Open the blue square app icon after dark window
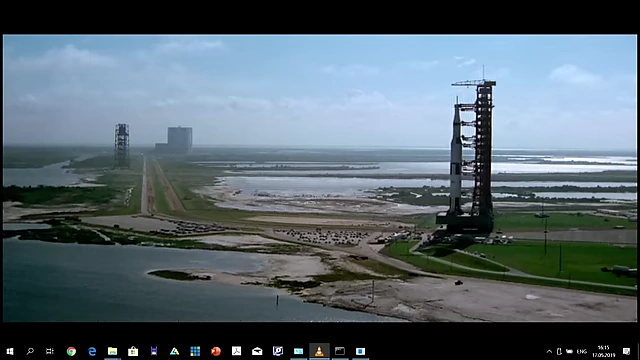 tap(360, 351)
